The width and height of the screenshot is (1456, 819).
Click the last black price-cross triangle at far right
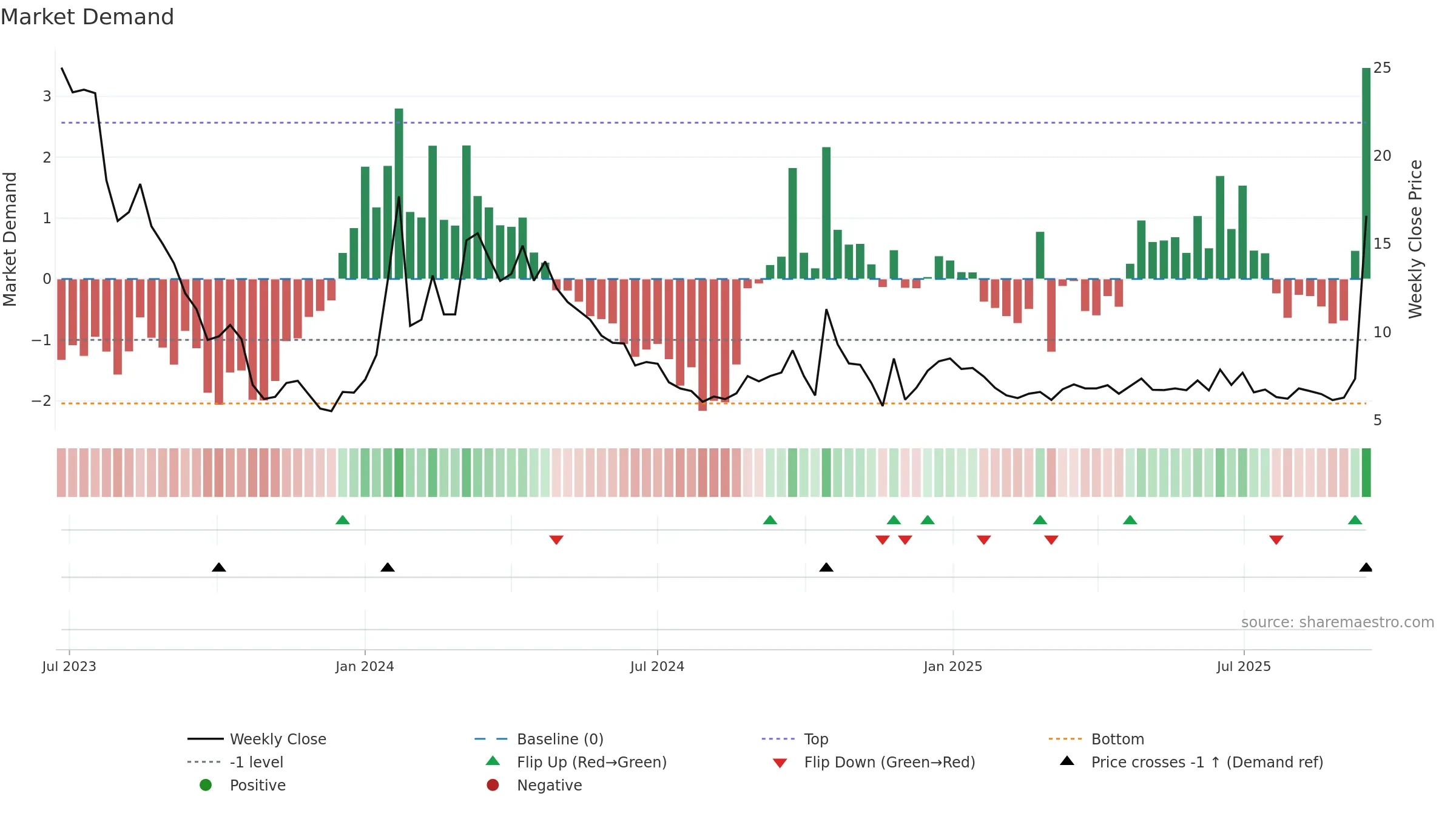1366,567
